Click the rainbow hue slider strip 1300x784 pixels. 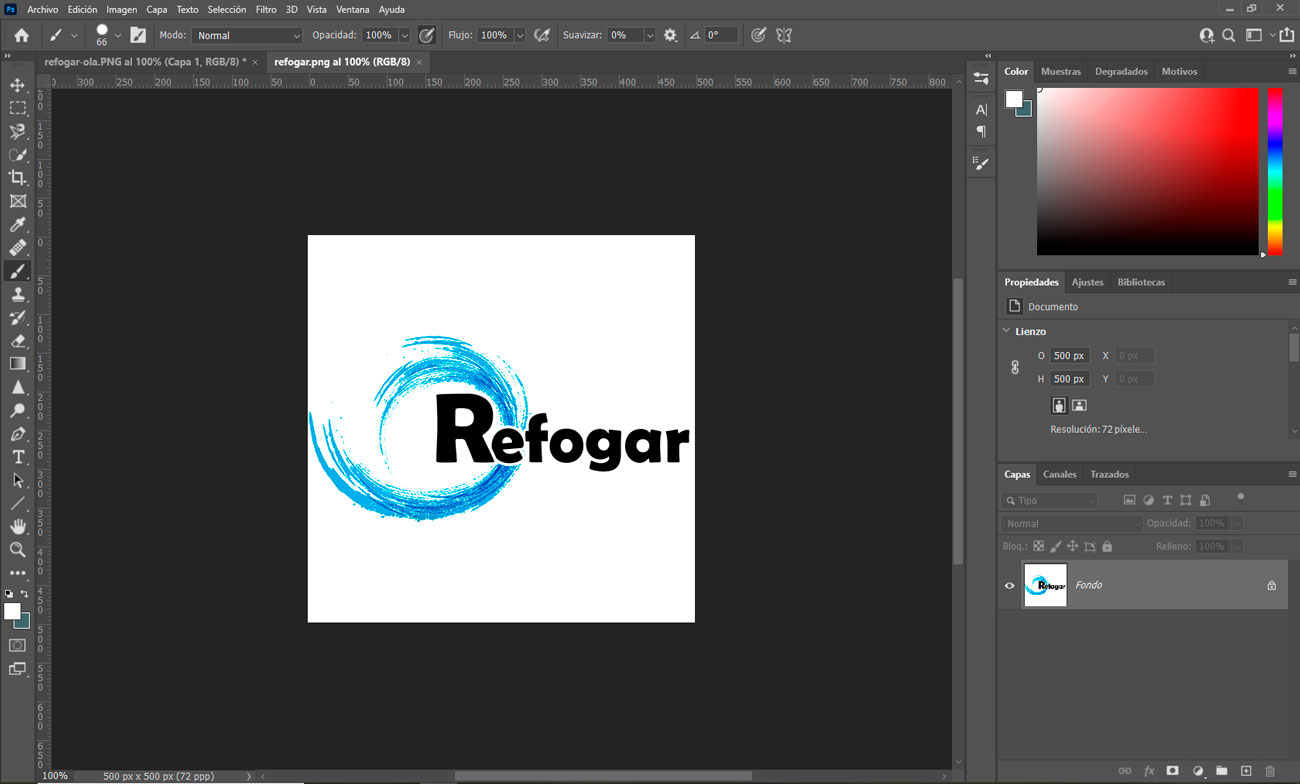(x=1275, y=170)
